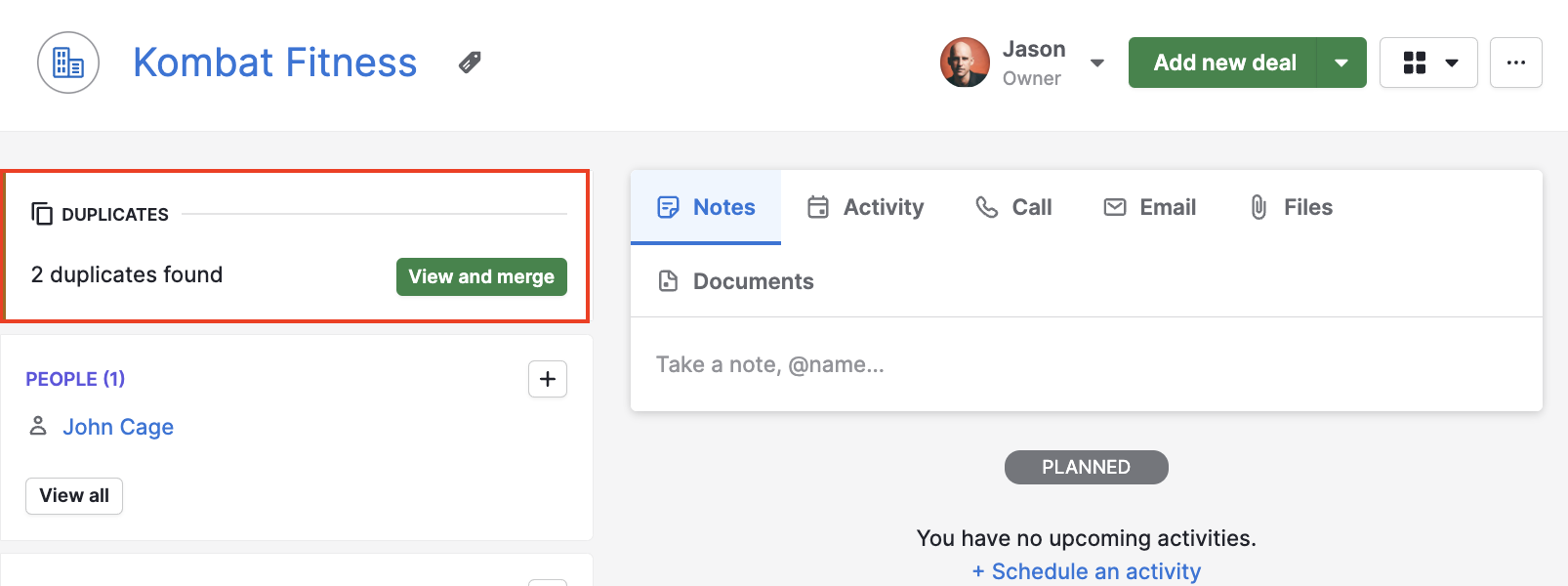
Task: Expand the owner dropdown arrow next to Jason
Action: pos(1097,63)
